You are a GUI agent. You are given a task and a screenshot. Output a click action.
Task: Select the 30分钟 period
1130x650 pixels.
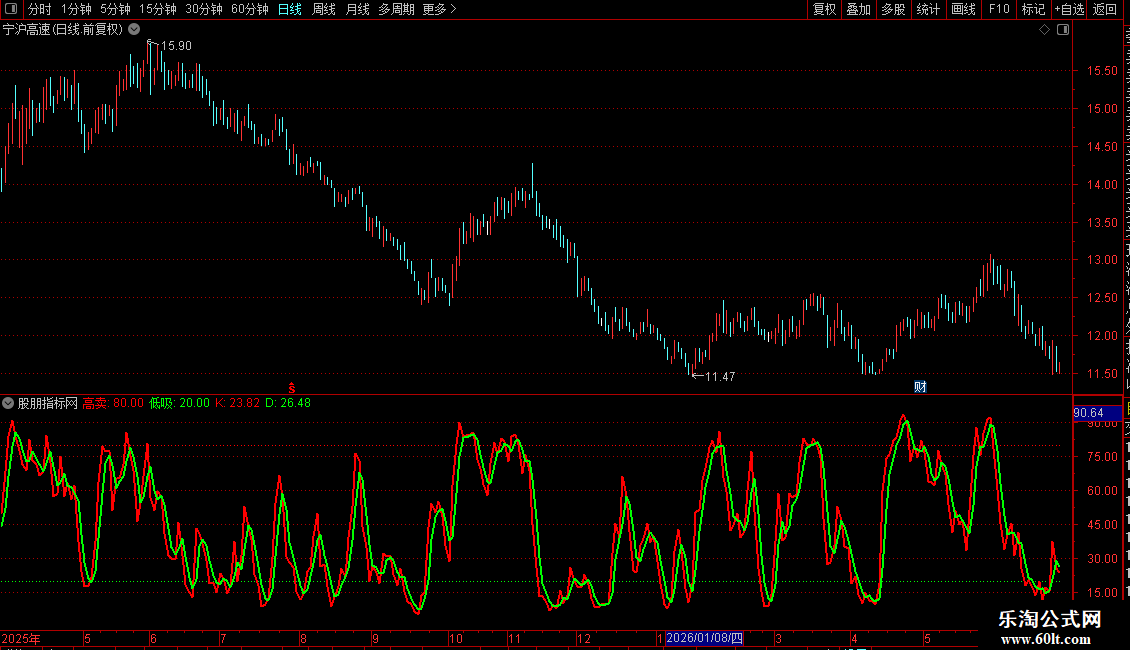pyautogui.click(x=203, y=9)
